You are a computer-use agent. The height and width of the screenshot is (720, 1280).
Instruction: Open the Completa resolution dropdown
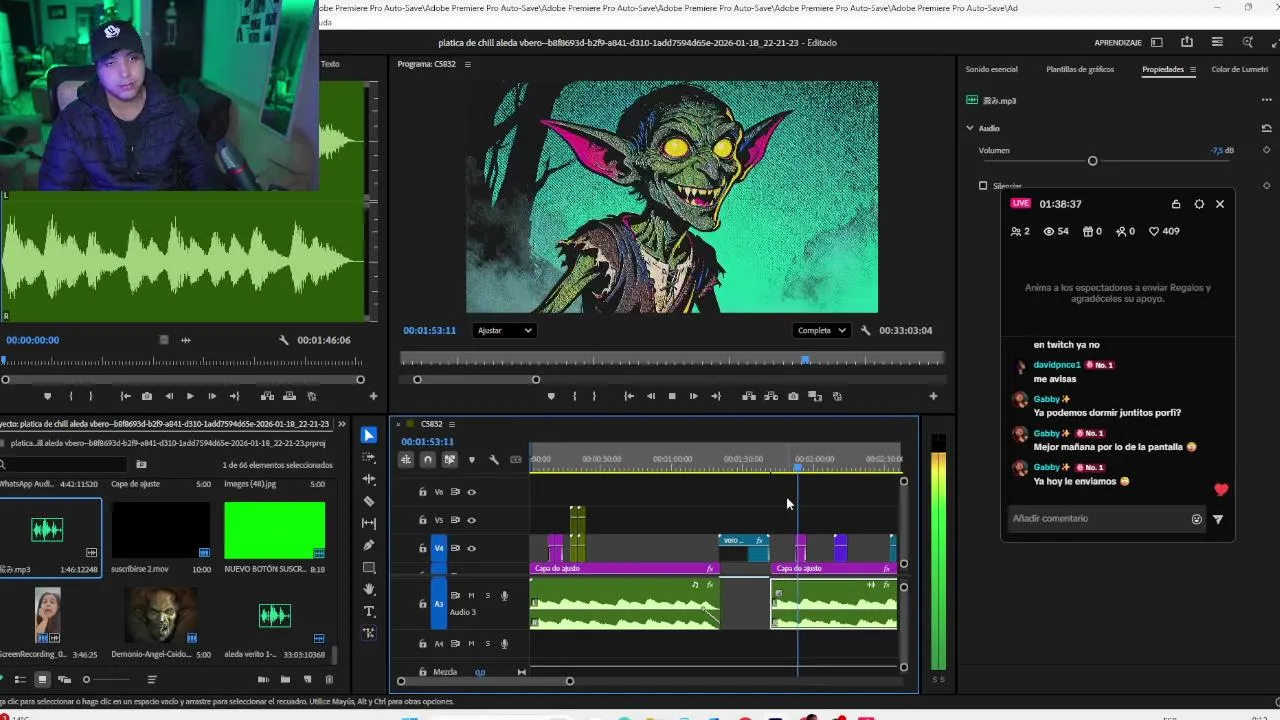[821, 330]
